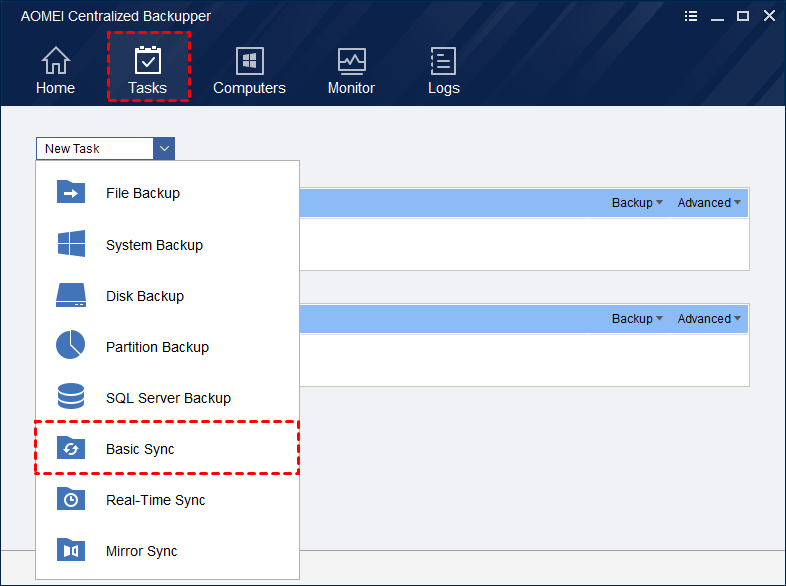The width and height of the screenshot is (786, 586).
Task: Select Partition Backup from the list
Action: pos(167,347)
